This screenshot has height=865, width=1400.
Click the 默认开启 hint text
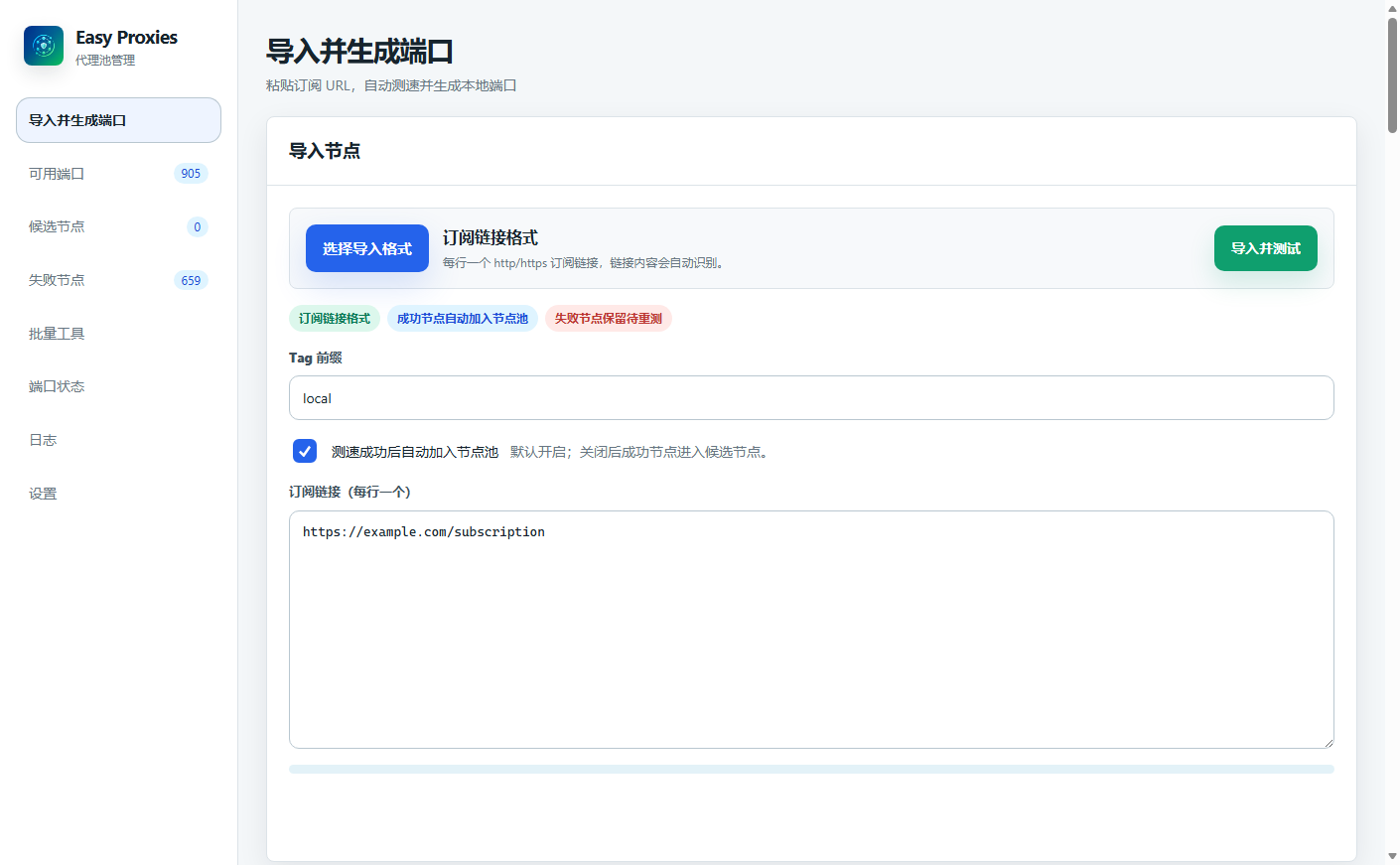click(641, 452)
